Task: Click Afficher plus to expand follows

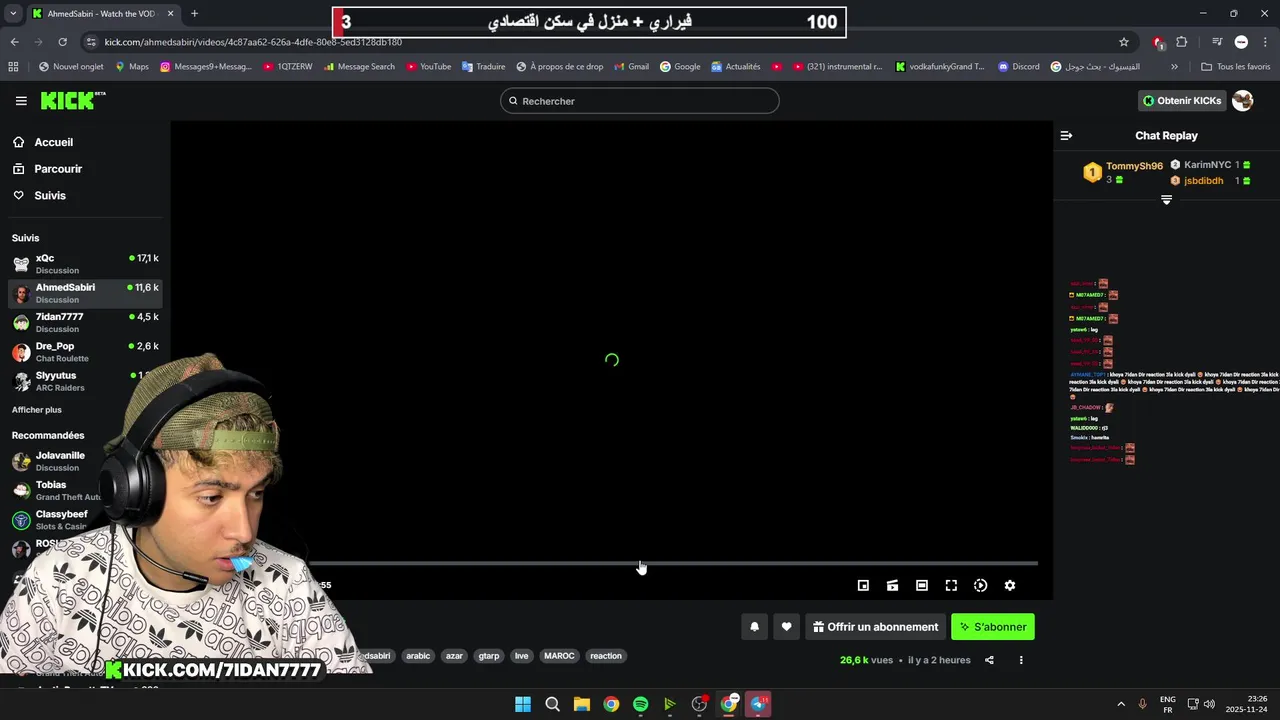Action: point(37,410)
